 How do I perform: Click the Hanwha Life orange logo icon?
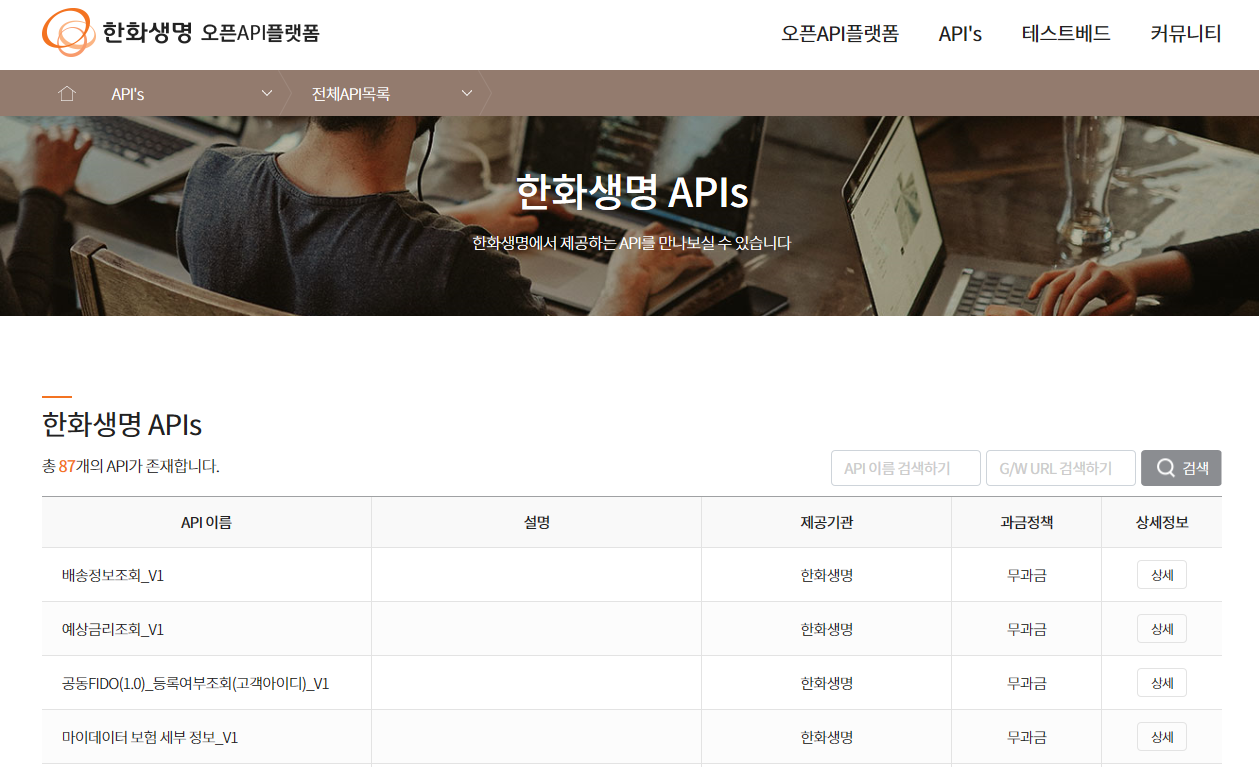point(68,32)
